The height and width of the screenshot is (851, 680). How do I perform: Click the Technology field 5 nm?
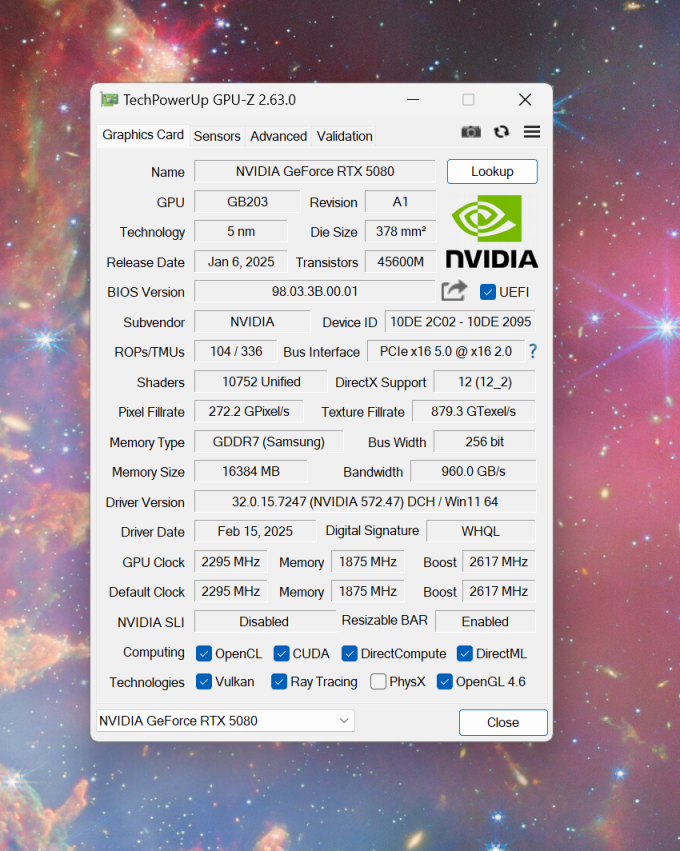click(x=241, y=232)
